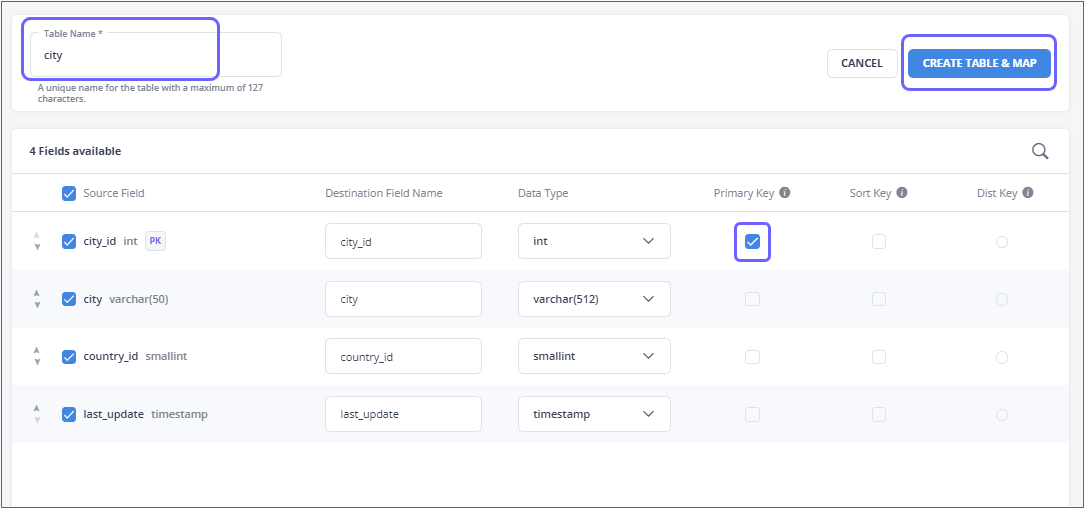Click the reorder arrows for country_id row
1084x508 pixels.
(x=37, y=357)
